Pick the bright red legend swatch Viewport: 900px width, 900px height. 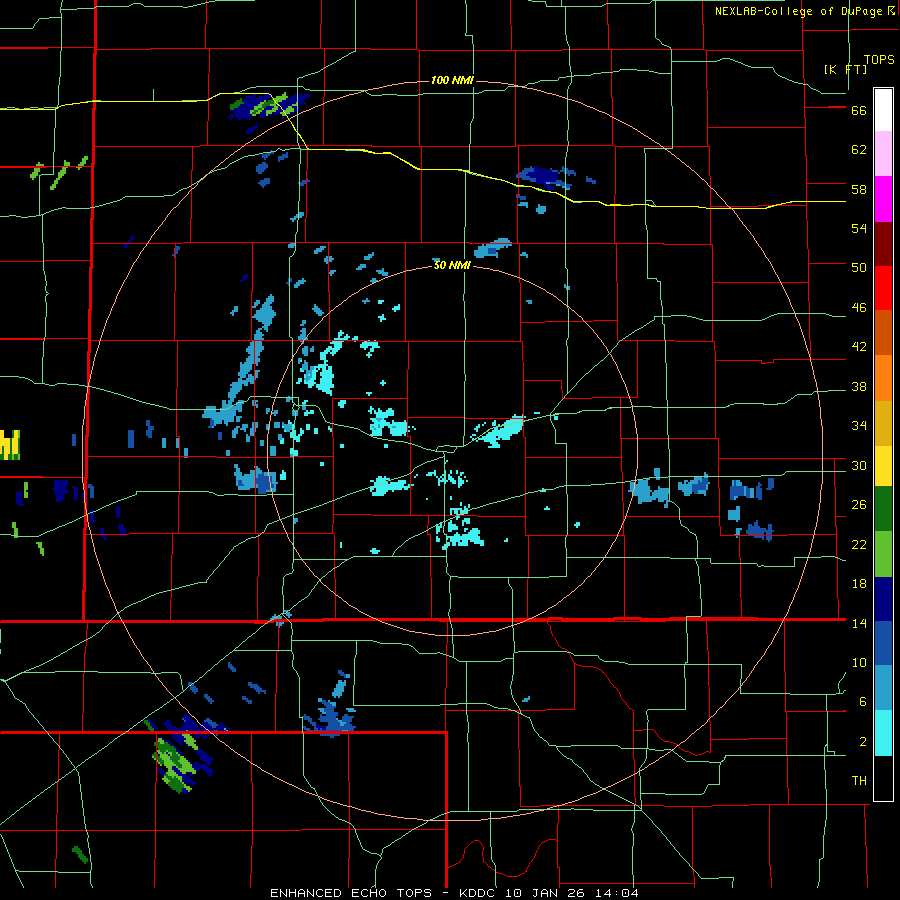[x=883, y=288]
